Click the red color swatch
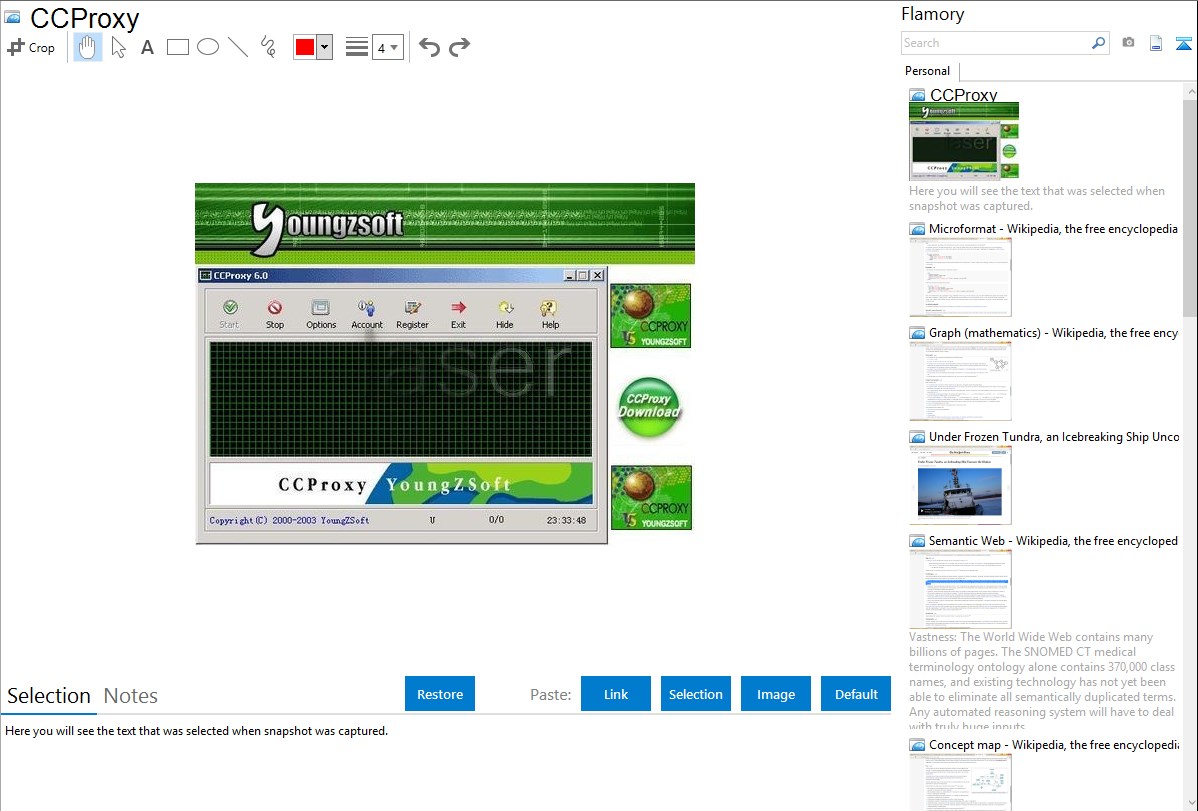 click(x=305, y=47)
